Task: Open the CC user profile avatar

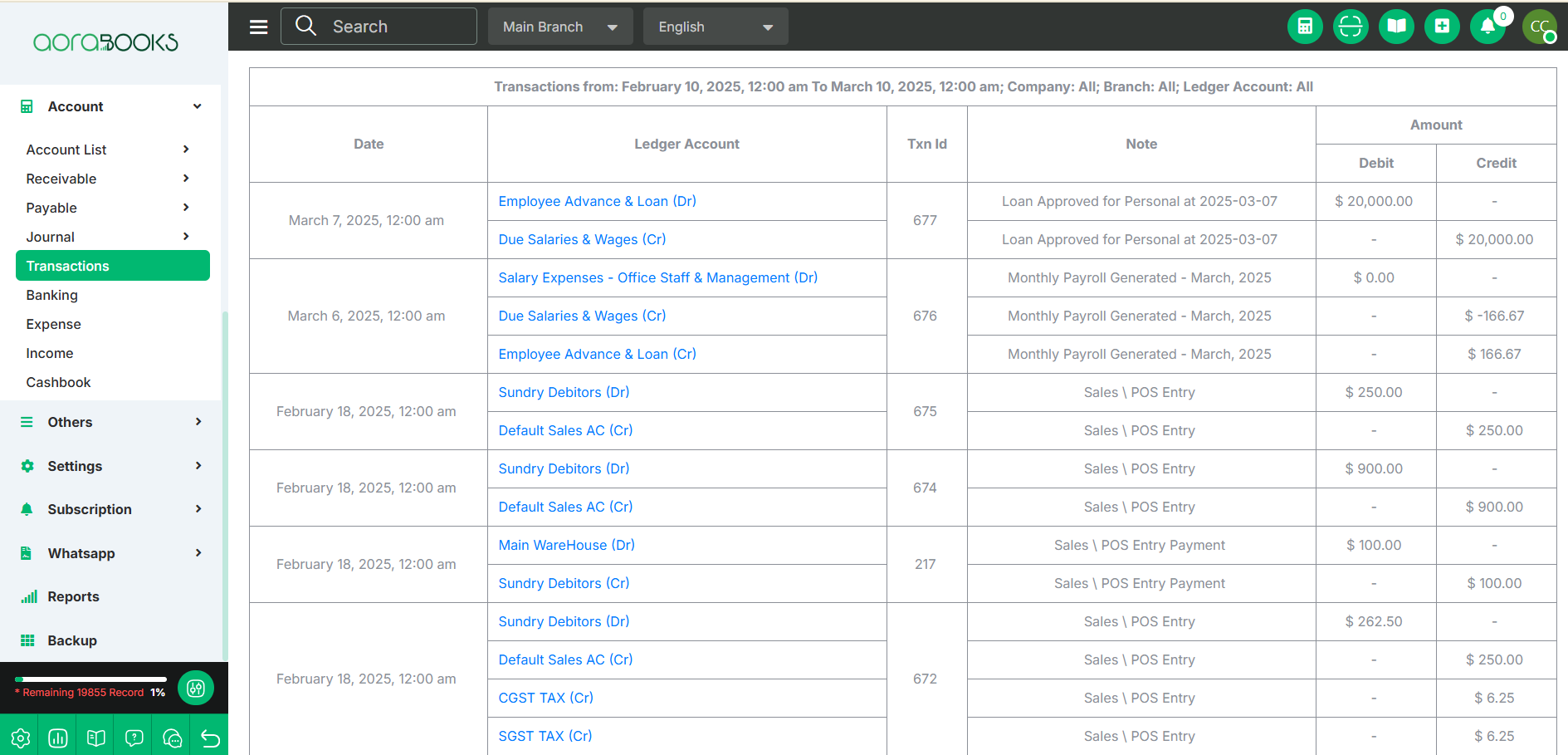Action: coord(1540,27)
